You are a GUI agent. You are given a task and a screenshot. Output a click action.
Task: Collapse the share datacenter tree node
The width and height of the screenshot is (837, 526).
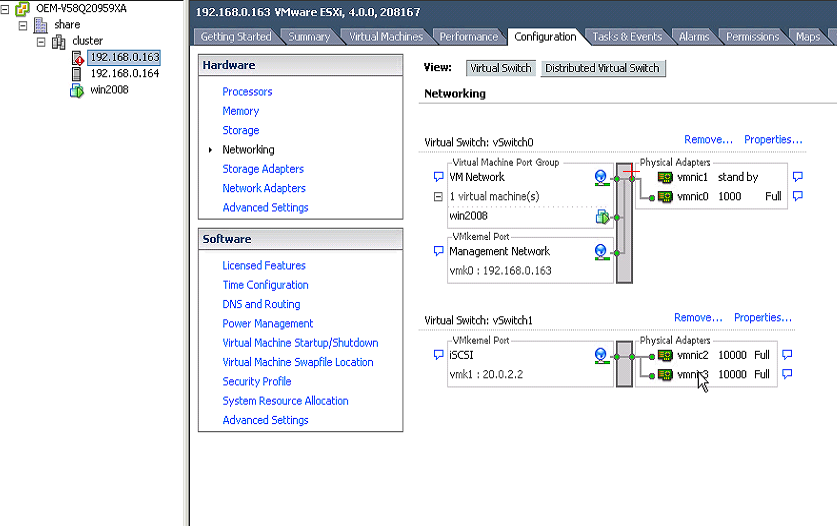[x=22, y=25]
